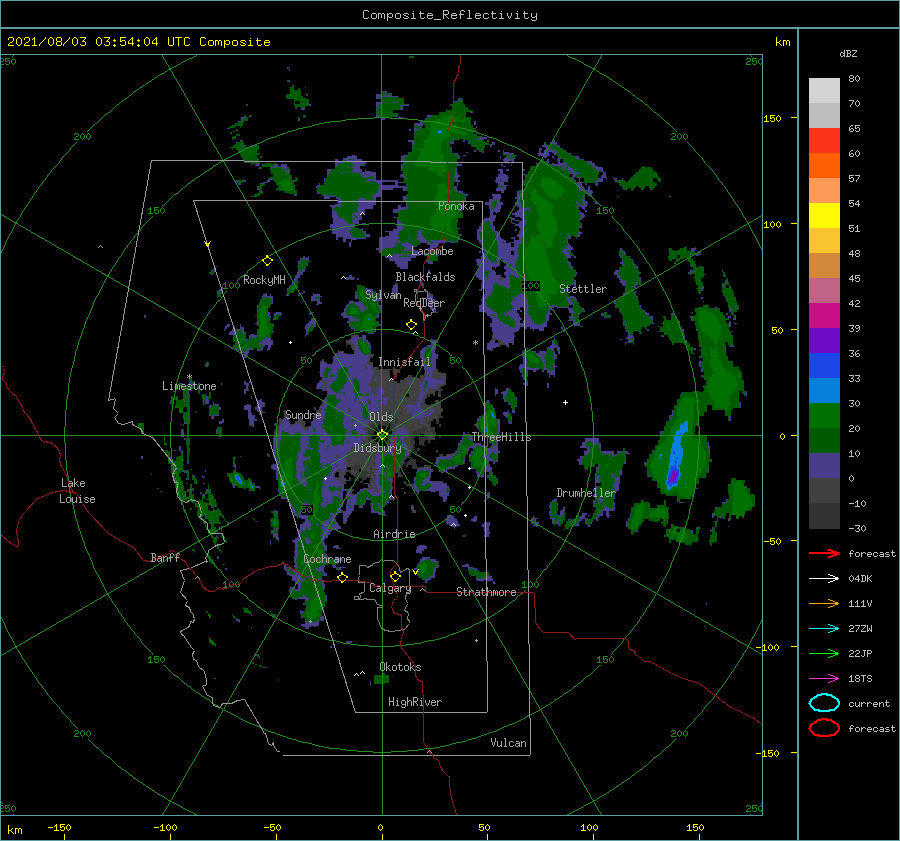Screen dimensions: 900x841
Task: Click the green echo cell over Okotoks
Action: click(381, 680)
